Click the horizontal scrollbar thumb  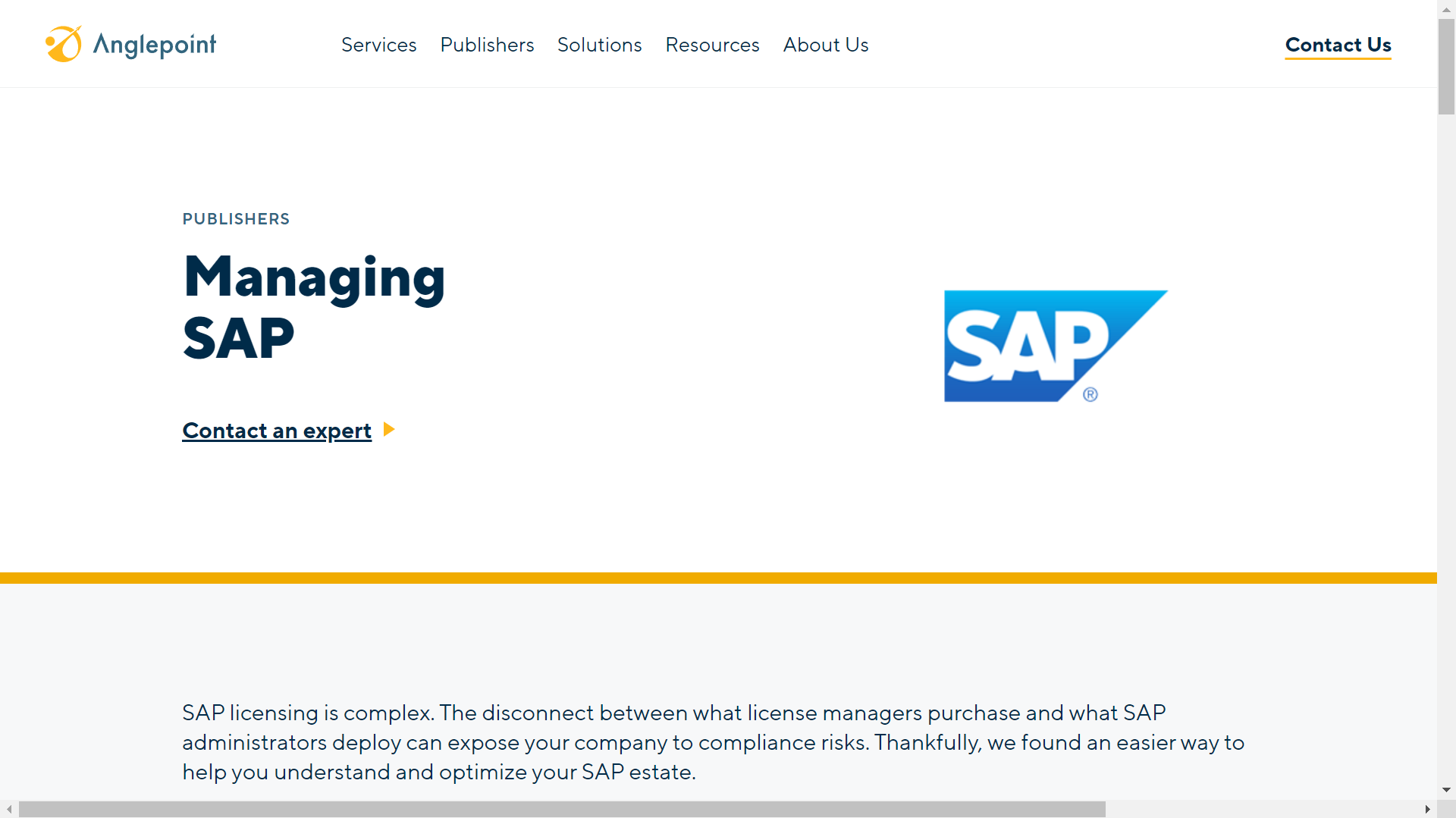pyautogui.click(x=562, y=809)
